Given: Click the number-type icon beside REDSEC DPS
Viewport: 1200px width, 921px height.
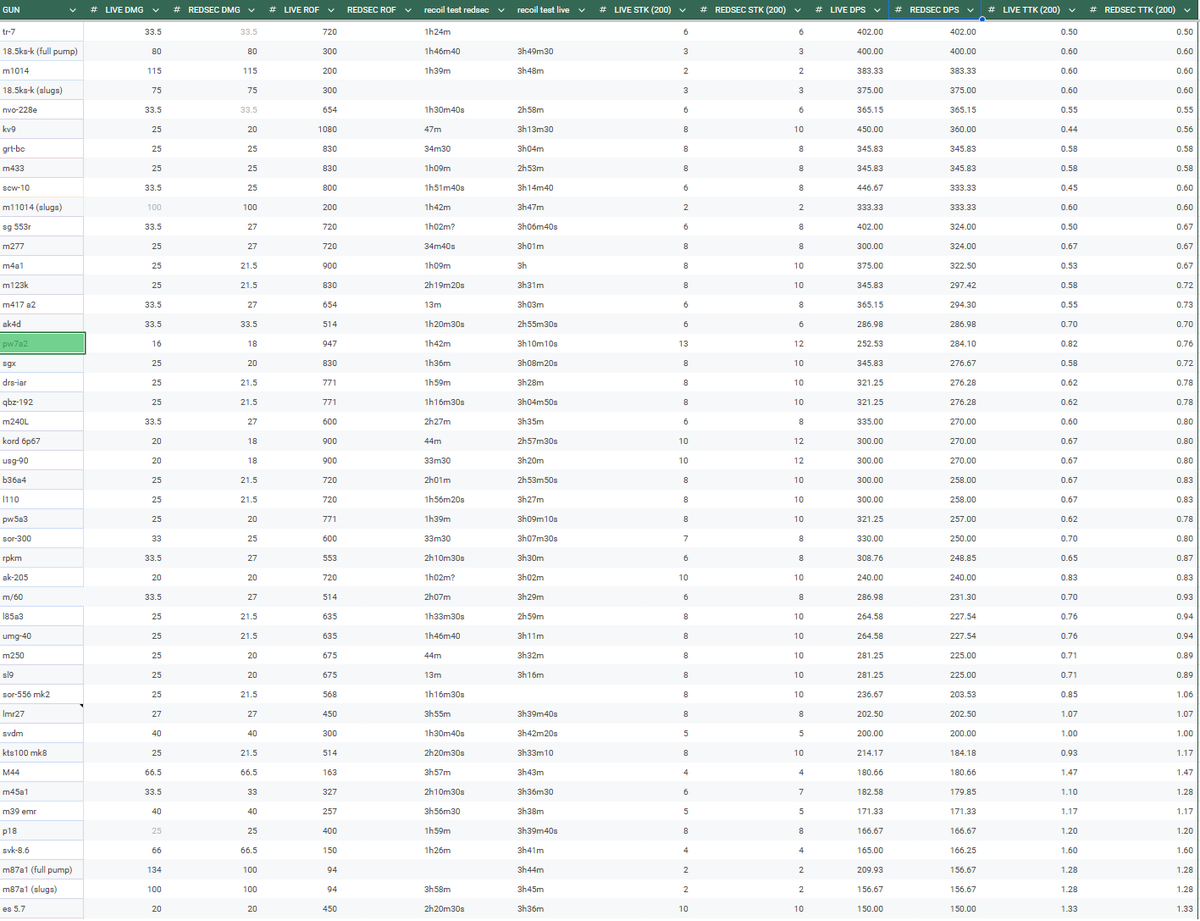Looking at the screenshot, I should 898,11.
